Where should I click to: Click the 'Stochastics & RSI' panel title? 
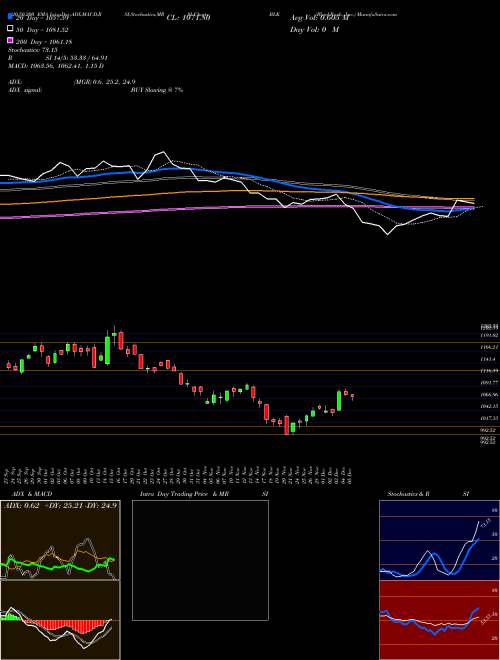tap(428, 494)
